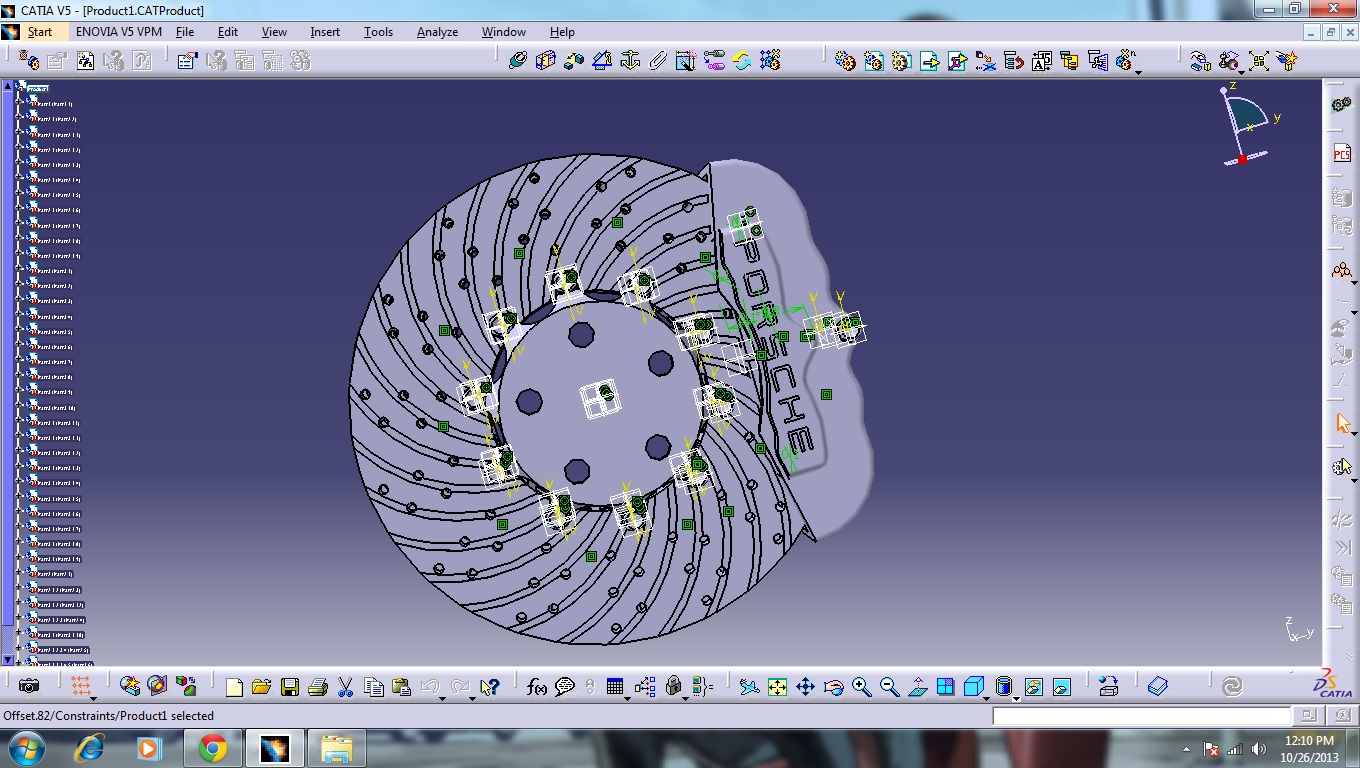The height and width of the screenshot is (768, 1360).
Task: Toggle the Hide/Show icon
Action: pyautogui.click(x=1034, y=687)
